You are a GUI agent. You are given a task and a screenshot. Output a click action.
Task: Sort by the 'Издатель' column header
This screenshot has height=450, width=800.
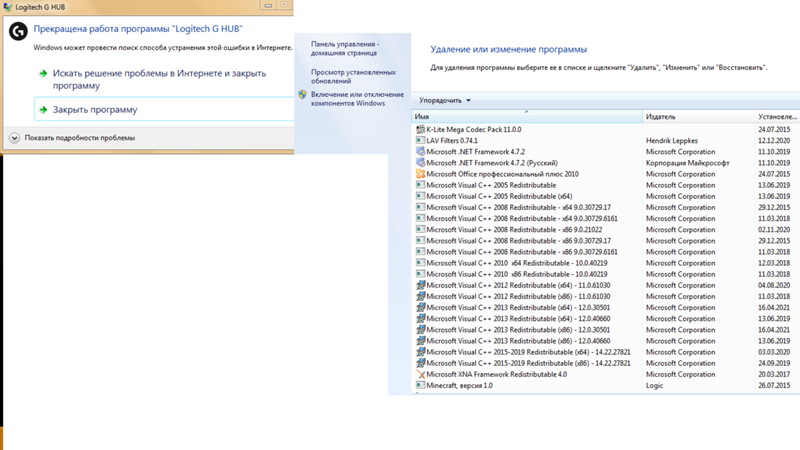click(698, 117)
